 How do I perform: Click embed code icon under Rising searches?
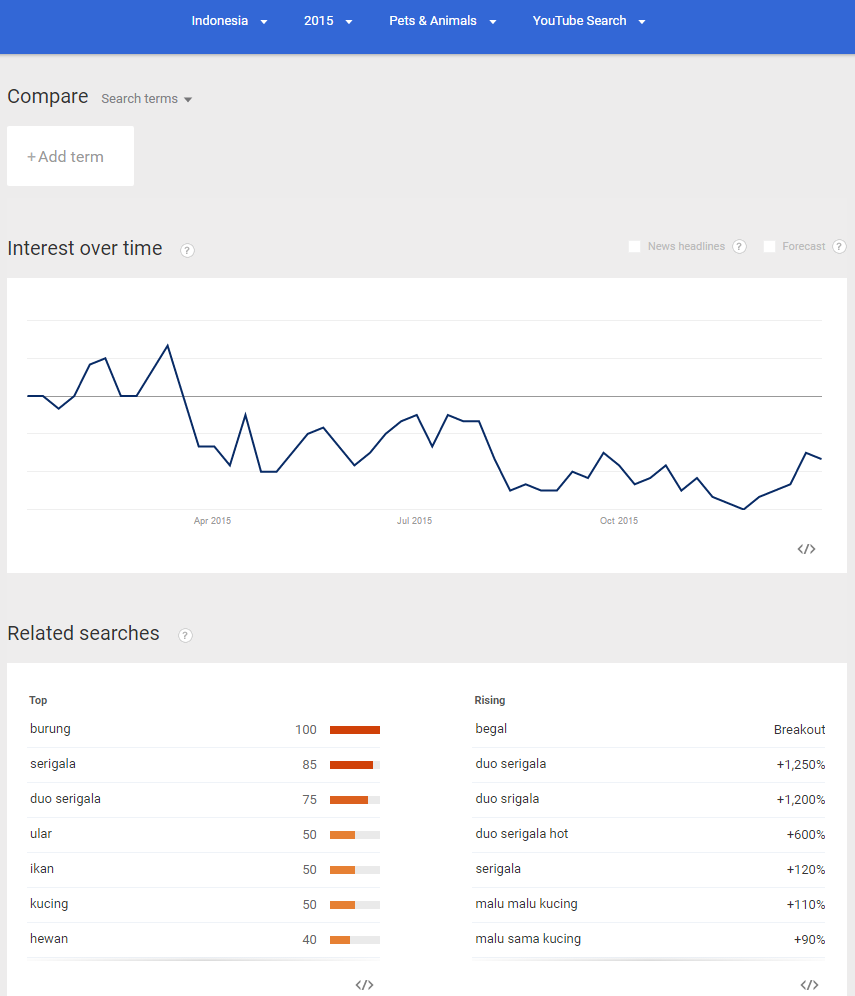tap(809, 985)
